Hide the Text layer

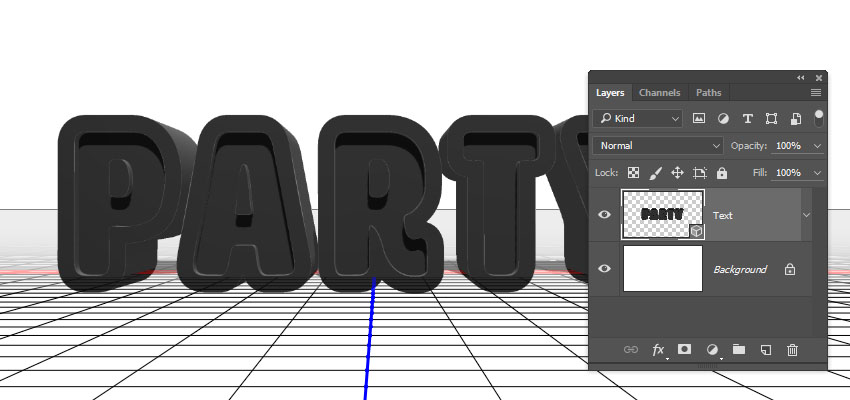[603, 214]
